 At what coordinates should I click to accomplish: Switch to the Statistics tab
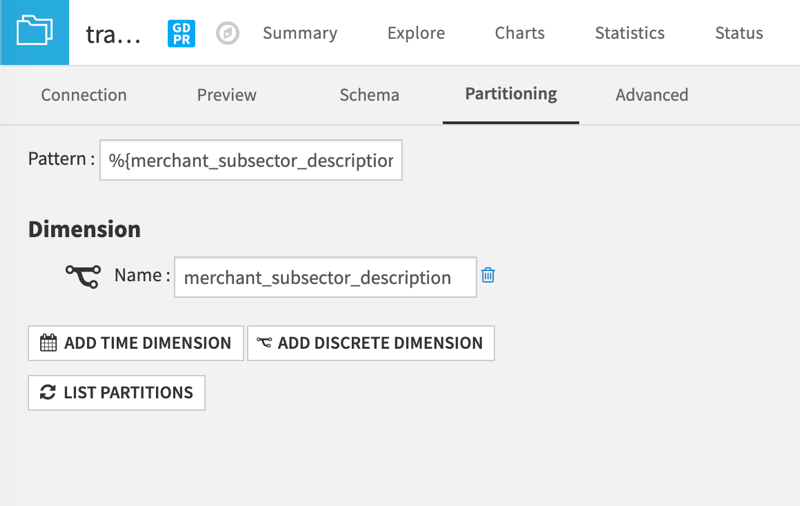[629, 33]
